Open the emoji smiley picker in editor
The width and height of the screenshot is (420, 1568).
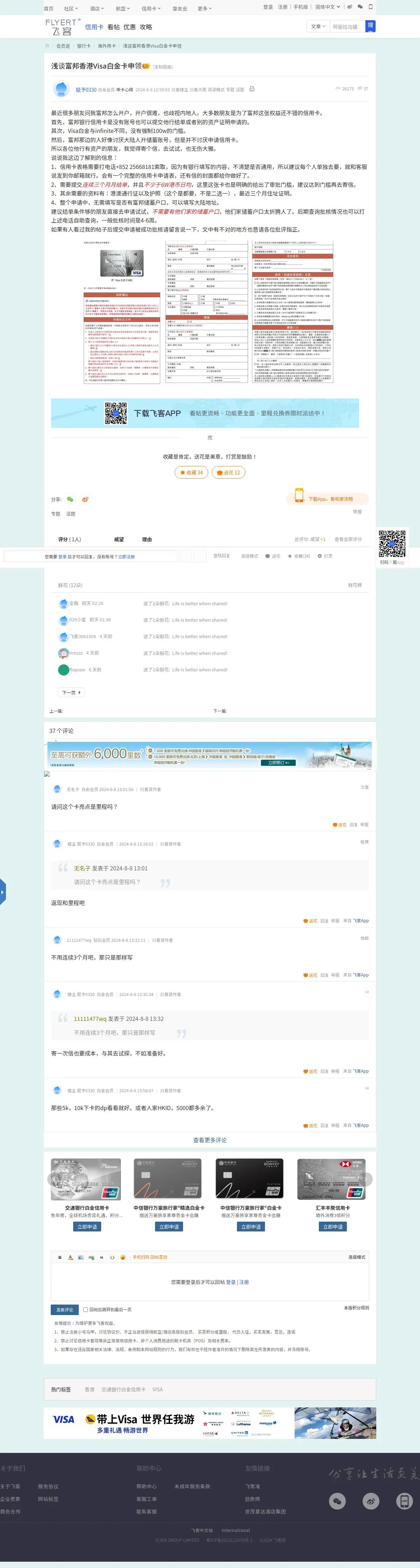122,1257
